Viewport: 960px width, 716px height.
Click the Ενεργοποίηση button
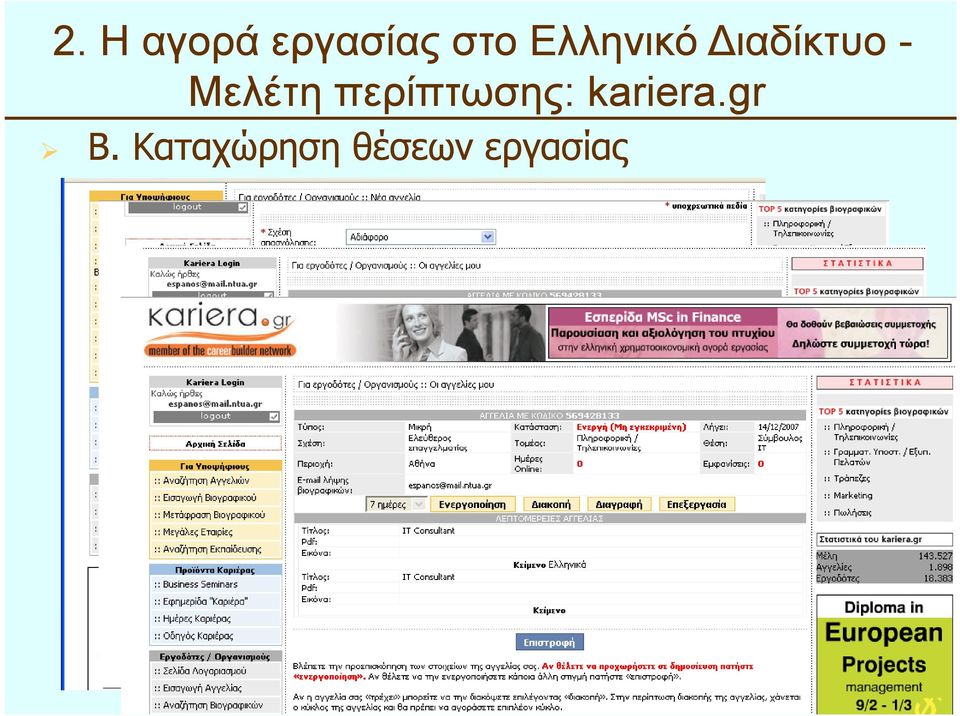click(472, 505)
